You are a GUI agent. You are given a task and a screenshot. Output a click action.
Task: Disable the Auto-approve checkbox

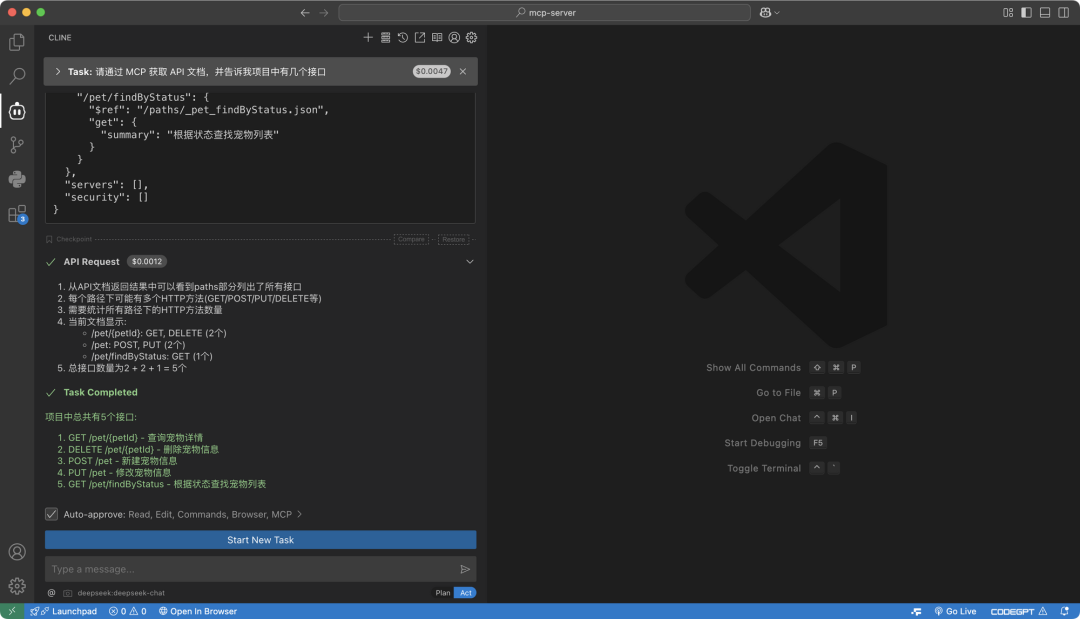(51, 514)
